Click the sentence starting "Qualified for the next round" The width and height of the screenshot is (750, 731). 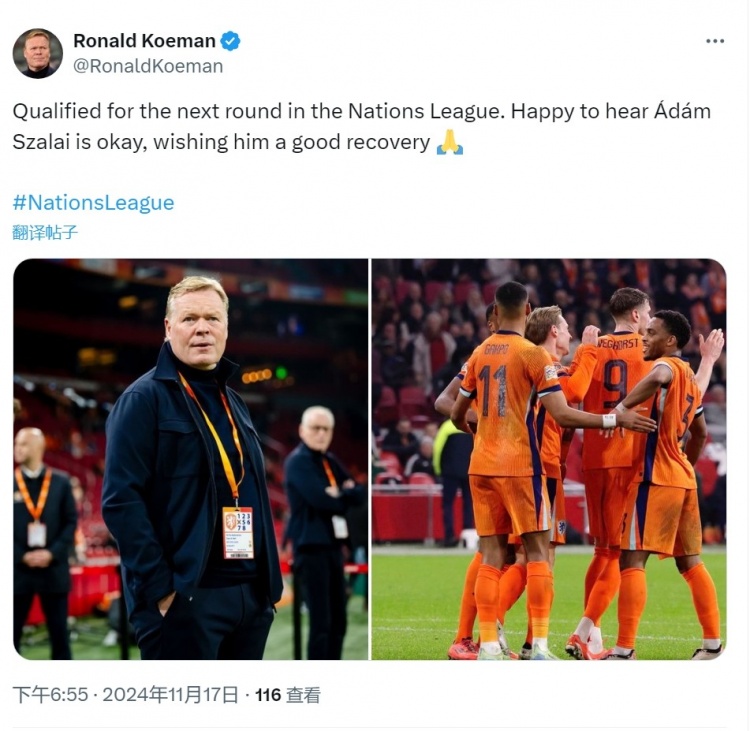click(x=259, y=111)
